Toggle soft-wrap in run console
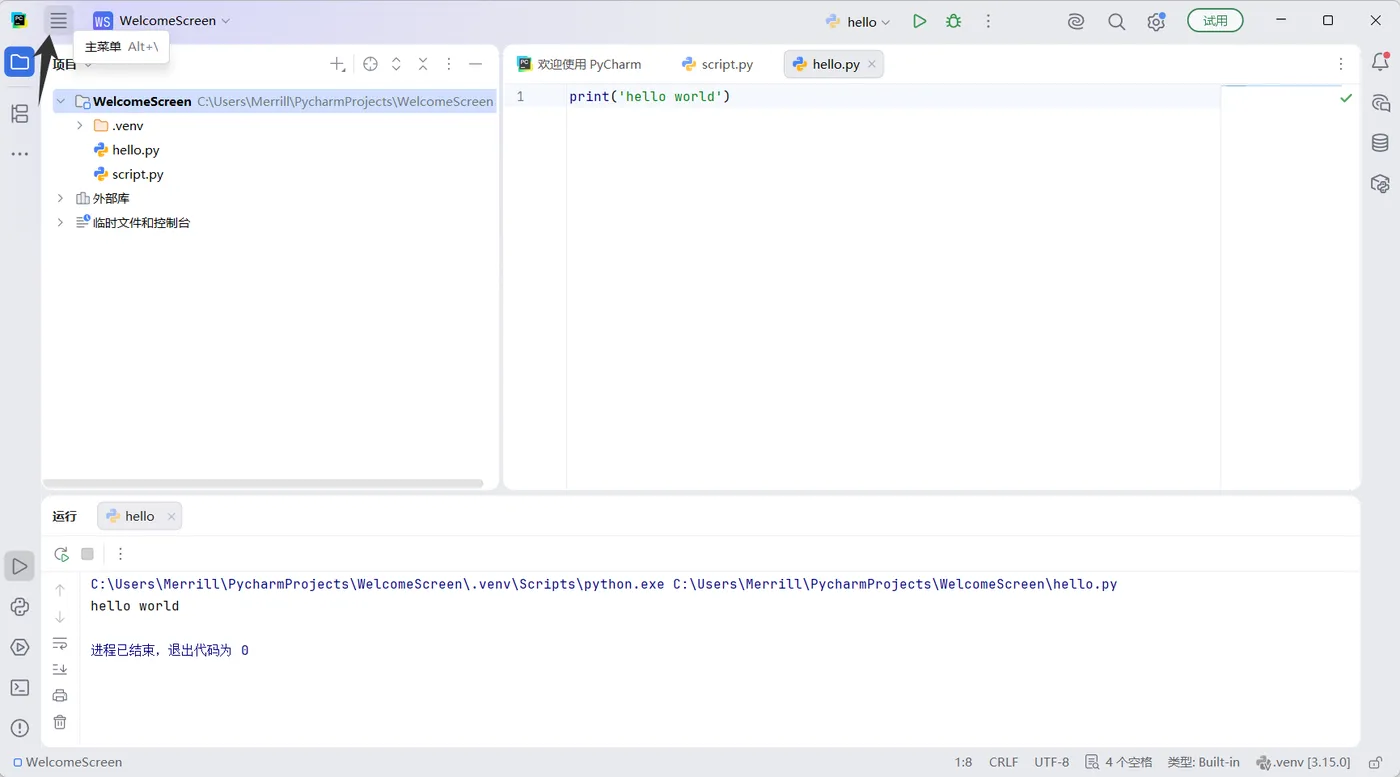 [x=60, y=643]
